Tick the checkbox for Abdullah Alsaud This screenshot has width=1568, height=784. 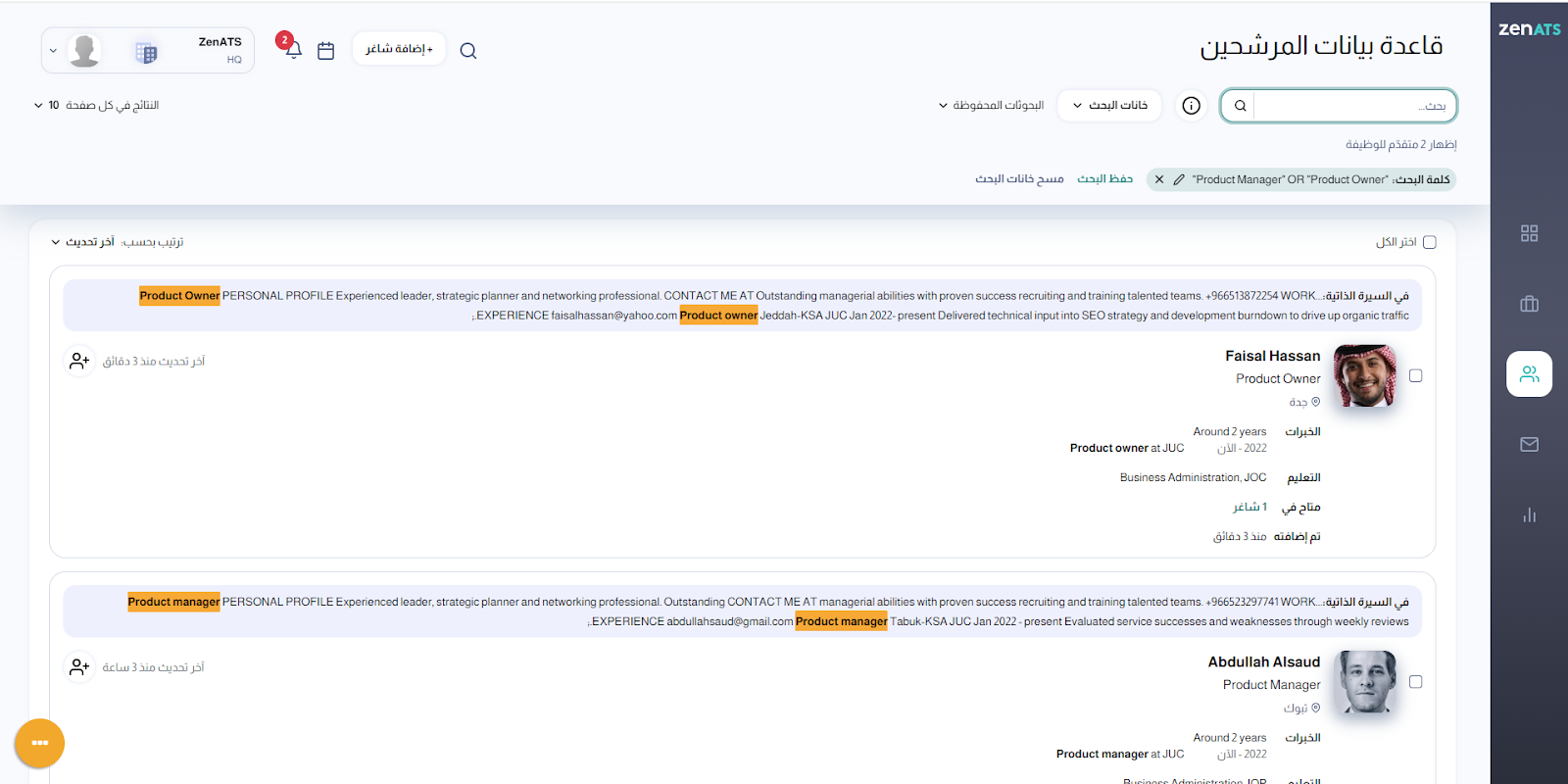[x=1415, y=681]
